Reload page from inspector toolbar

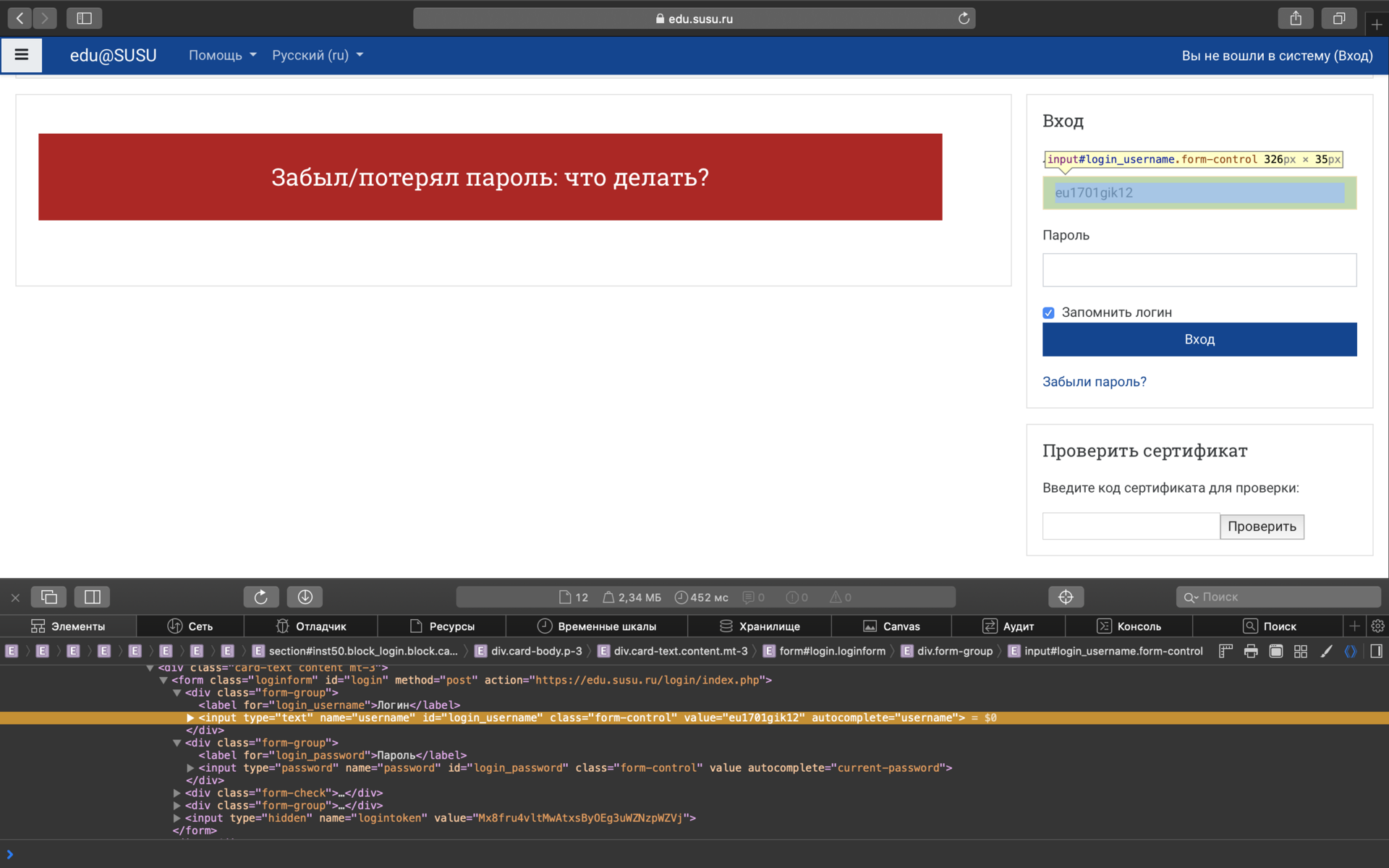[x=261, y=597]
